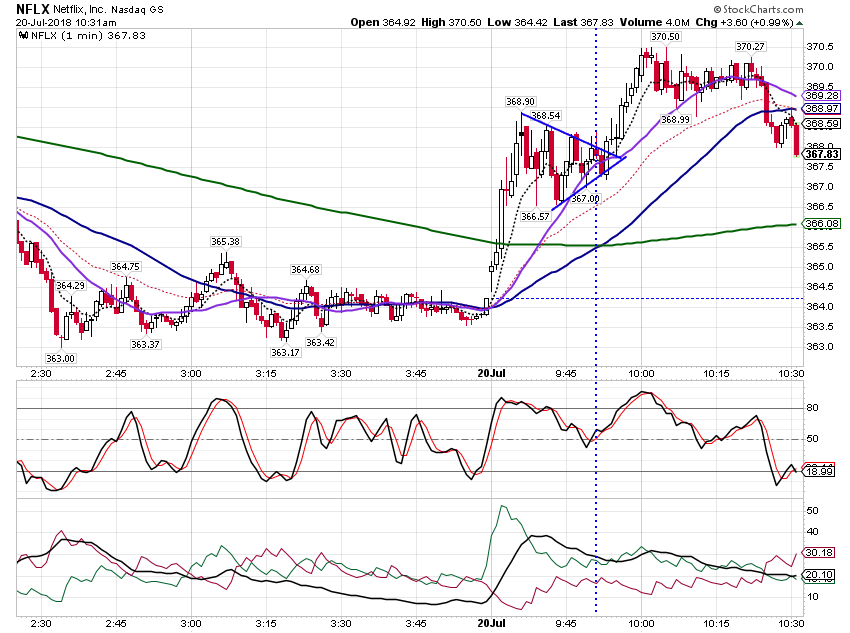Click the purple 369.28 axis value tag

pos(821,95)
